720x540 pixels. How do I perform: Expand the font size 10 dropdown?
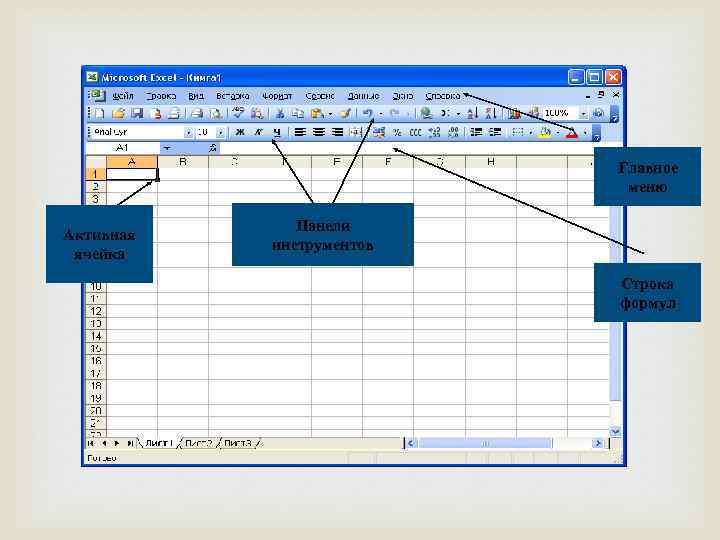[x=220, y=133]
